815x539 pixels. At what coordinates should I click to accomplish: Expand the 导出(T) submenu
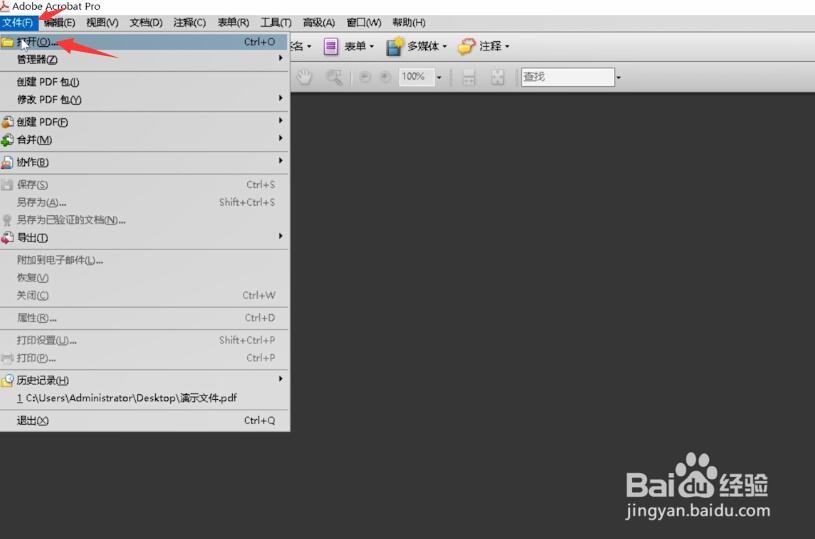(144, 238)
